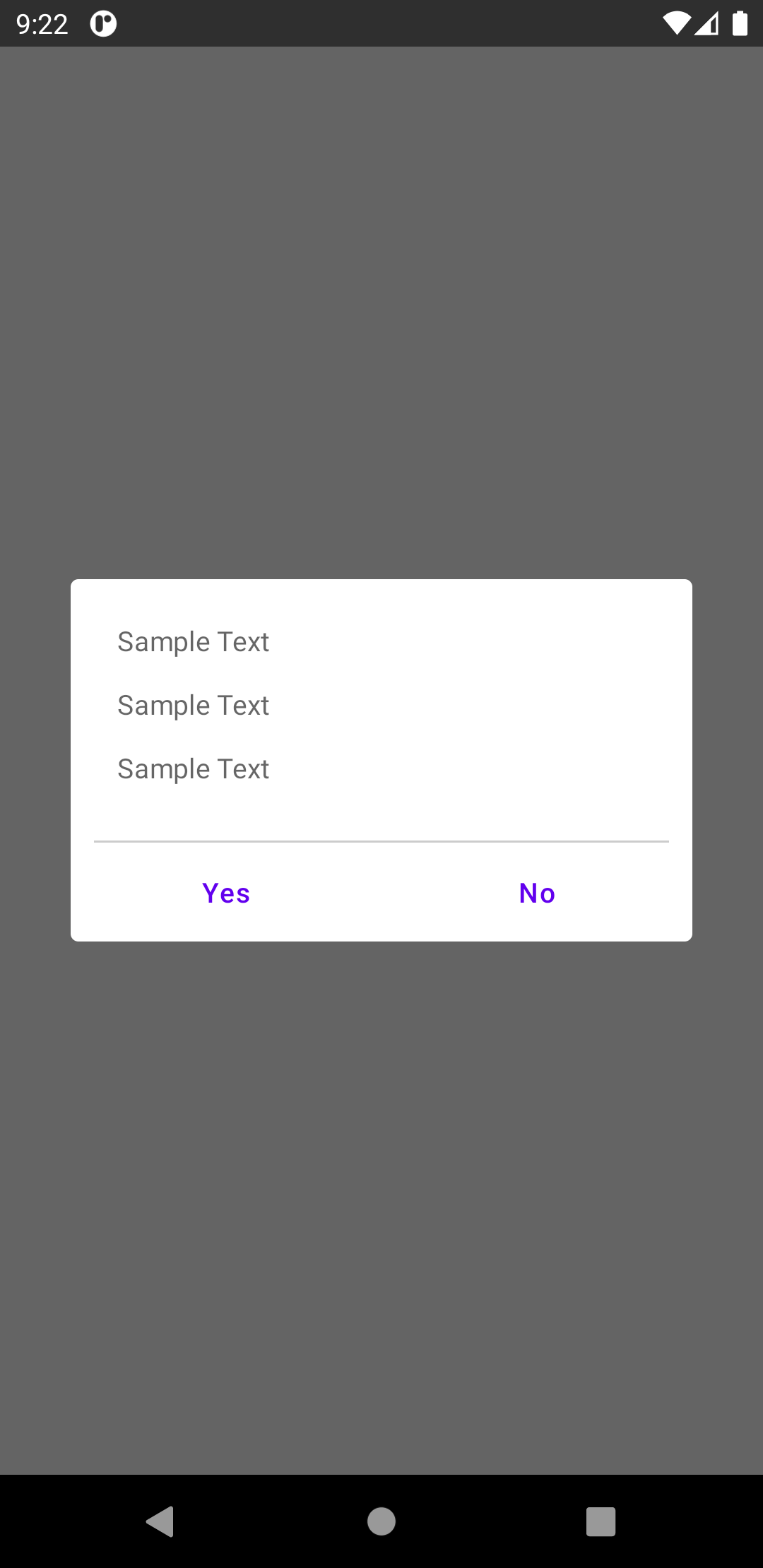The height and width of the screenshot is (1568, 763).
Task: Select the first Sample Text line
Action: click(193, 641)
